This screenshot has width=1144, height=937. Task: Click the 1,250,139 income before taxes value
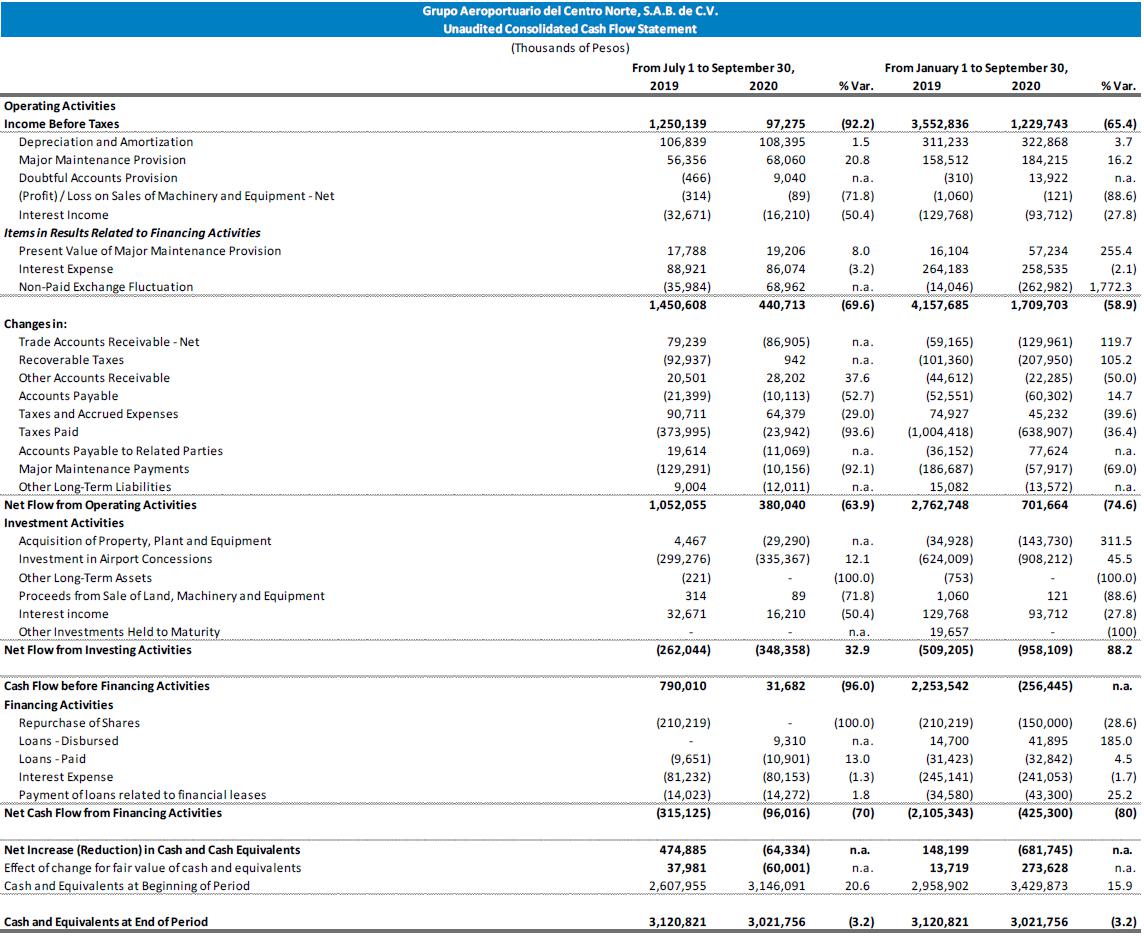click(x=679, y=124)
